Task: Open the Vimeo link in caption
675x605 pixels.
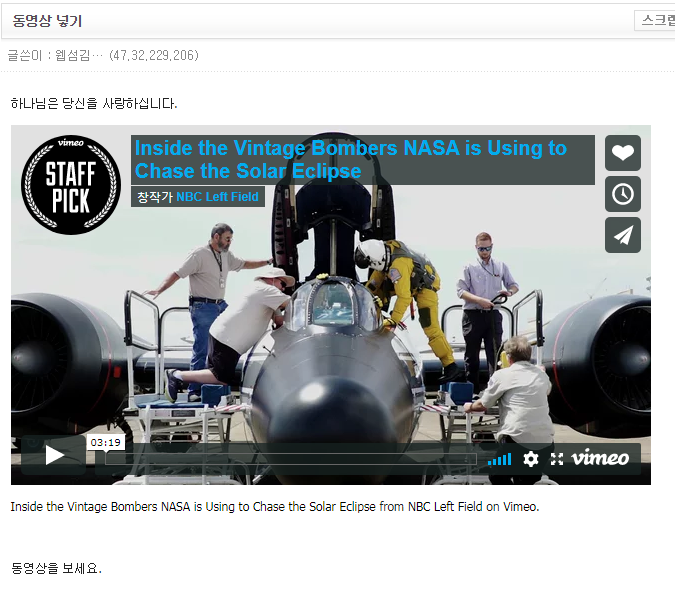Action: click(x=519, y=506)
